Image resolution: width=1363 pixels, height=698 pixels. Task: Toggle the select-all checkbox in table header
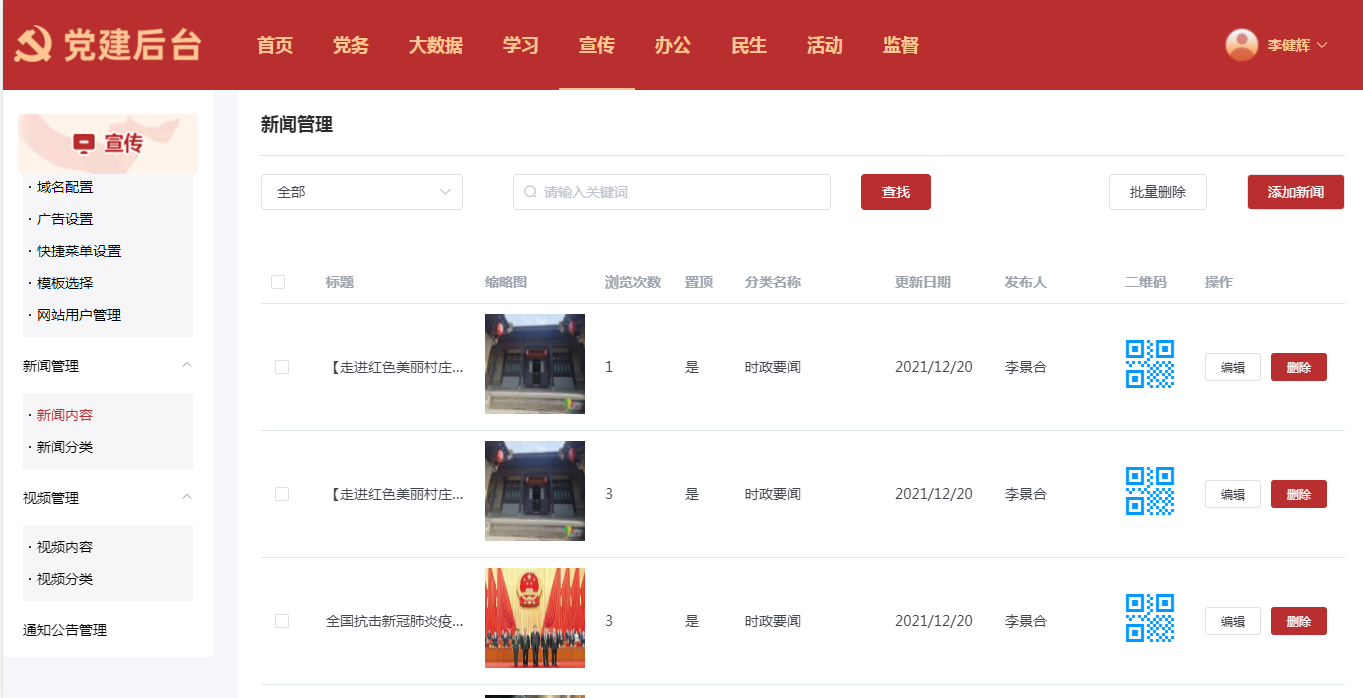point(278,282)
